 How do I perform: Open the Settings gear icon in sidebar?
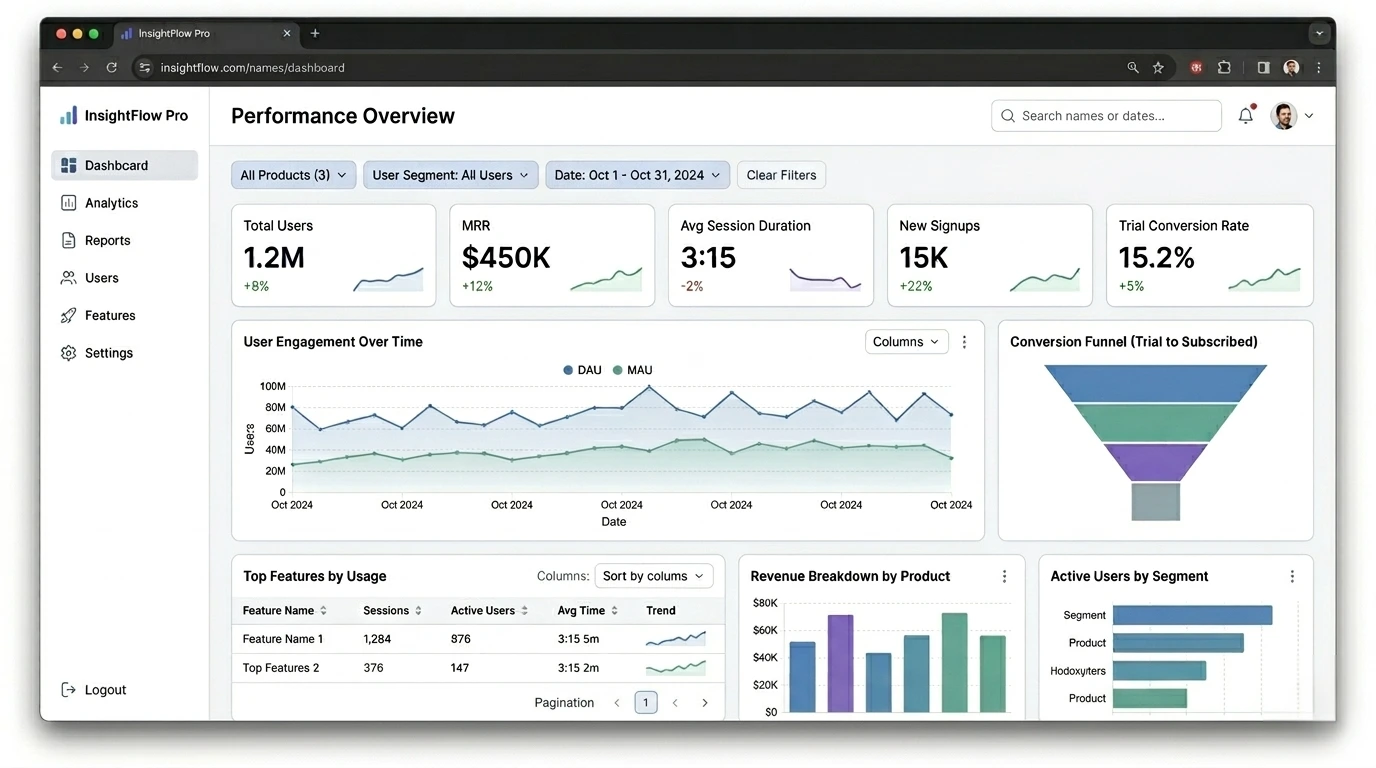(x=68, y=353)
